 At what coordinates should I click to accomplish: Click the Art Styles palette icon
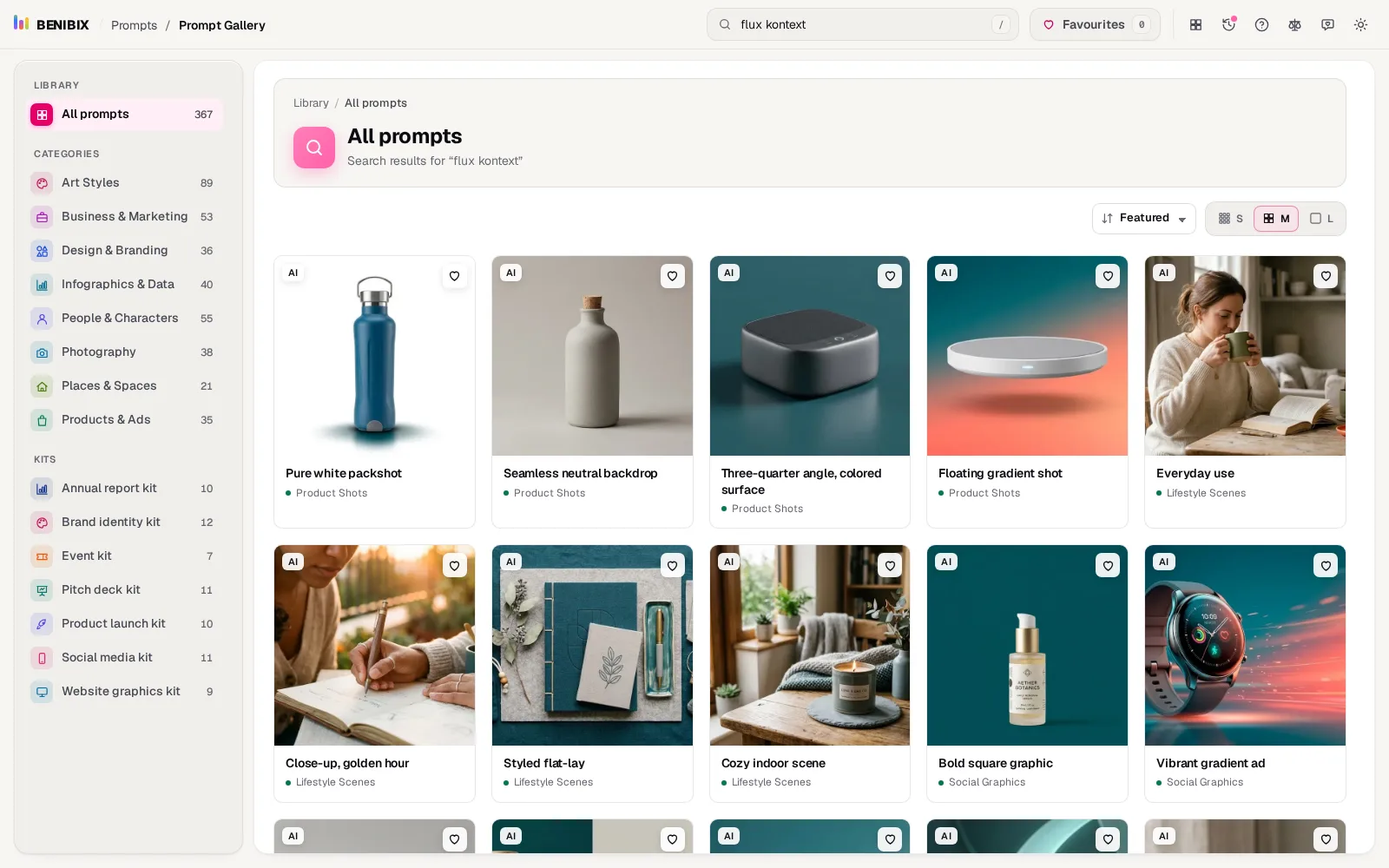(x=42, y=183)
